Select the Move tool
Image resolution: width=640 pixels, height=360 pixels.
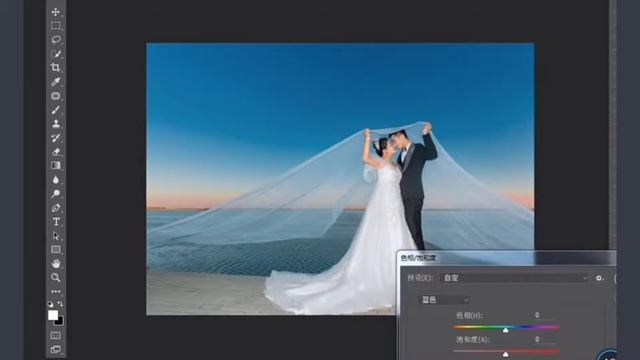(56, 12)
